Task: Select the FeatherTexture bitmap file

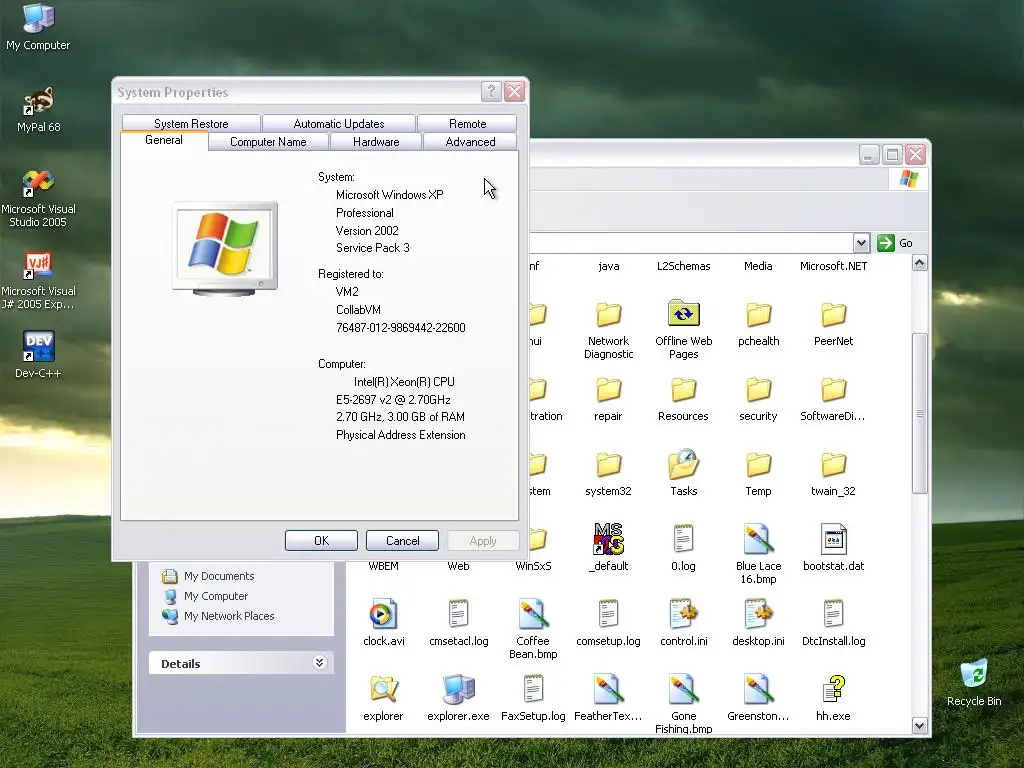Action: (x=608, y=697)
